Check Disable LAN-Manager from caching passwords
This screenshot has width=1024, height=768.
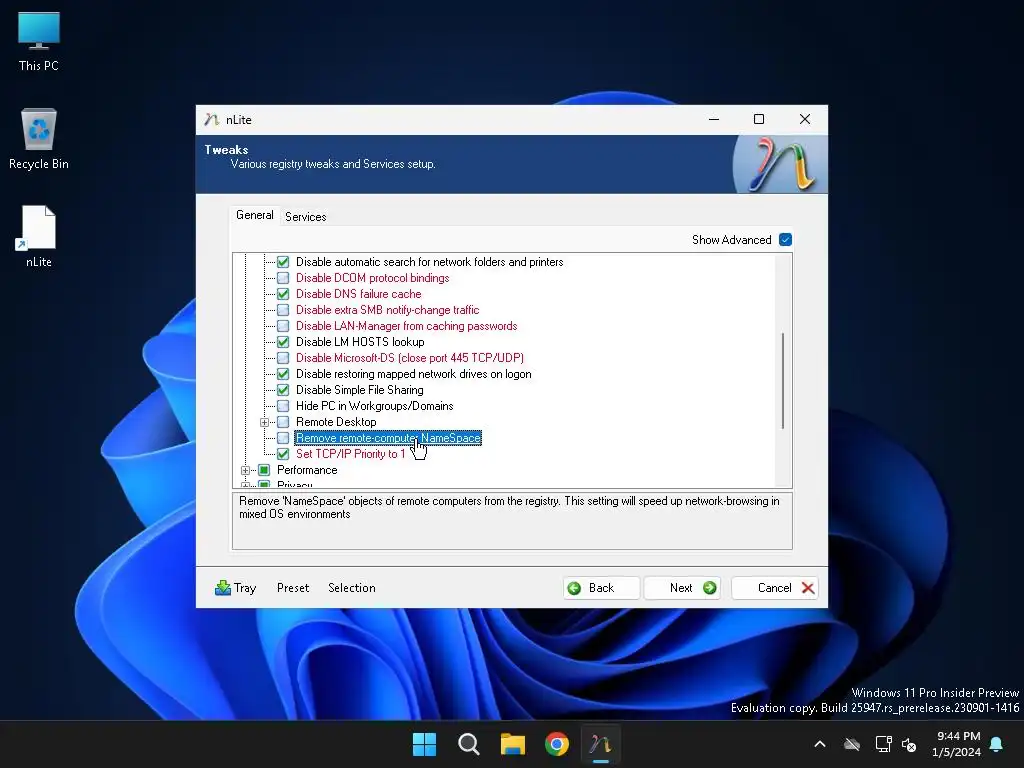(283, 326)
